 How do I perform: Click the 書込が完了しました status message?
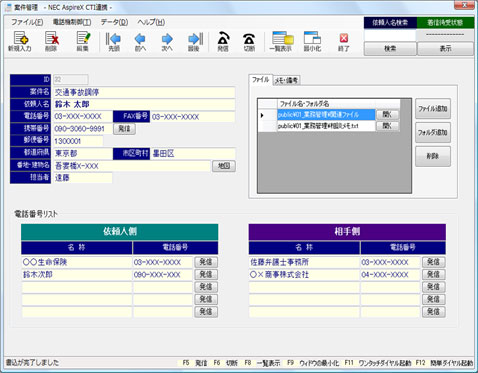[x=32, y=363]
